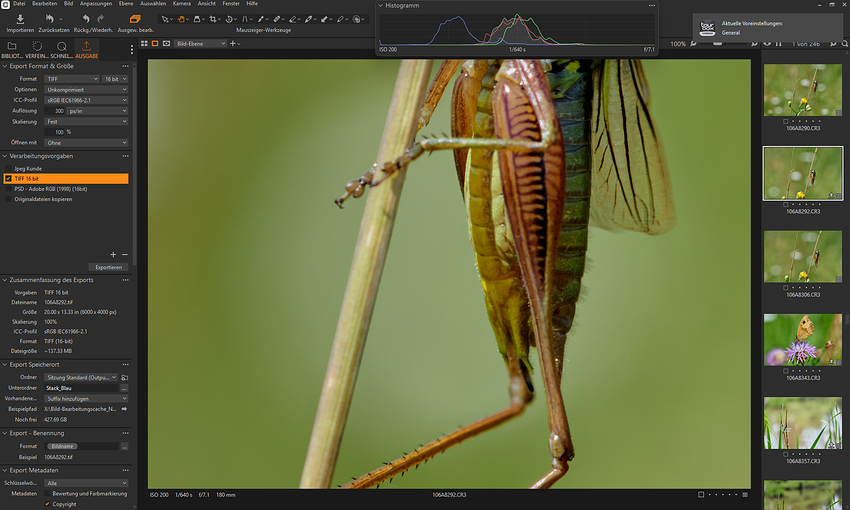Click the Zurücksetzen reset arrow icon
Screen dimensions: 850x510
pos(49,19)
